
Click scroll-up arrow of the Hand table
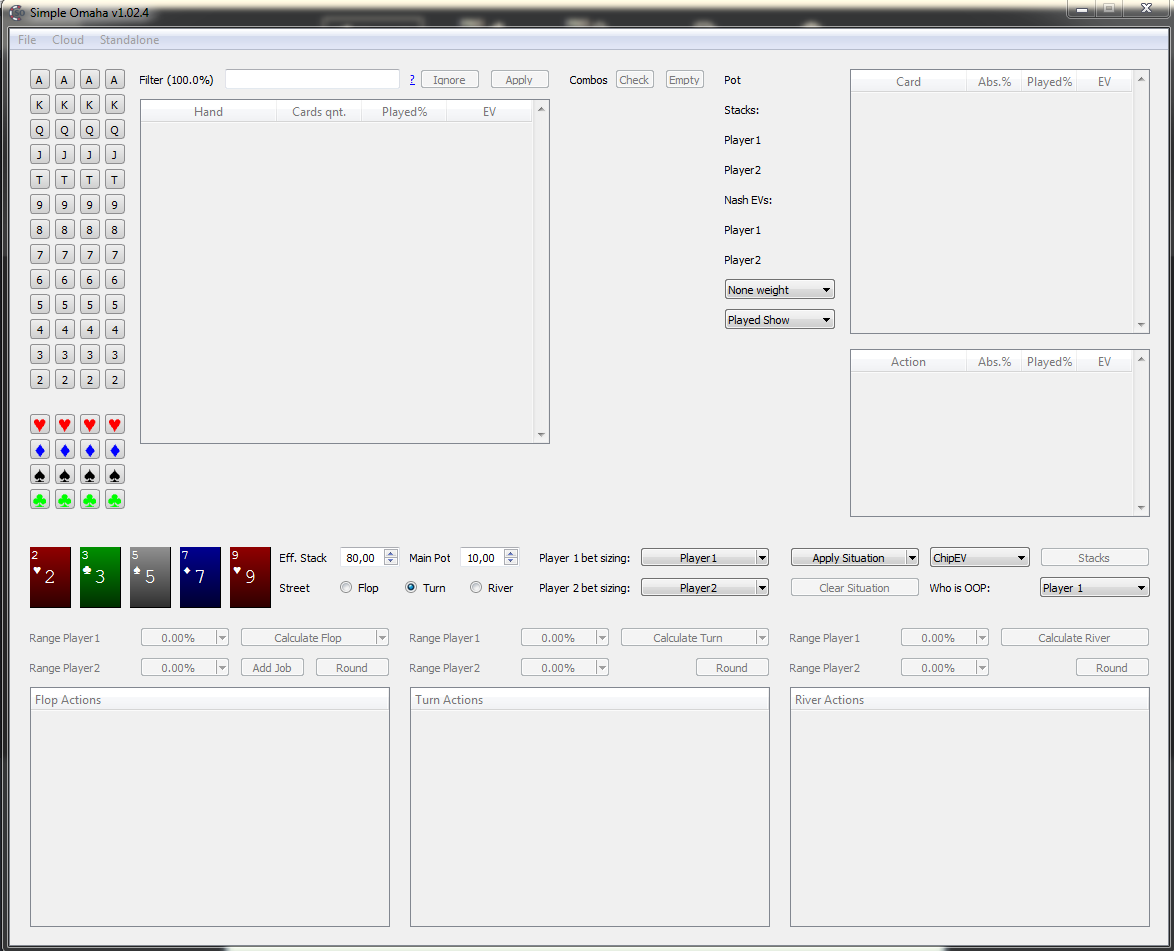(541, 109)
